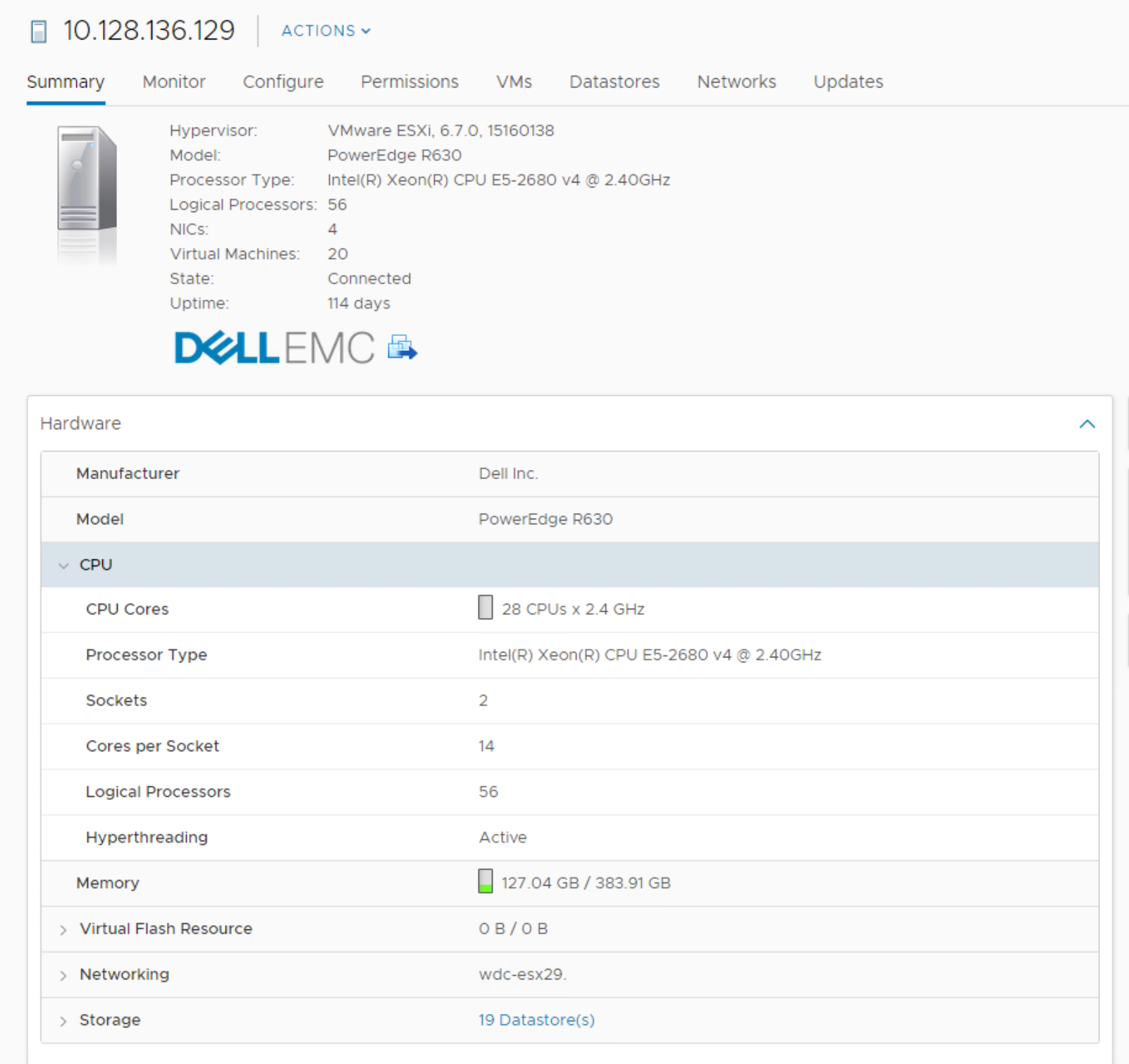Collapse the Hardware panel

pyautogui.click(x=1087, y=424)
